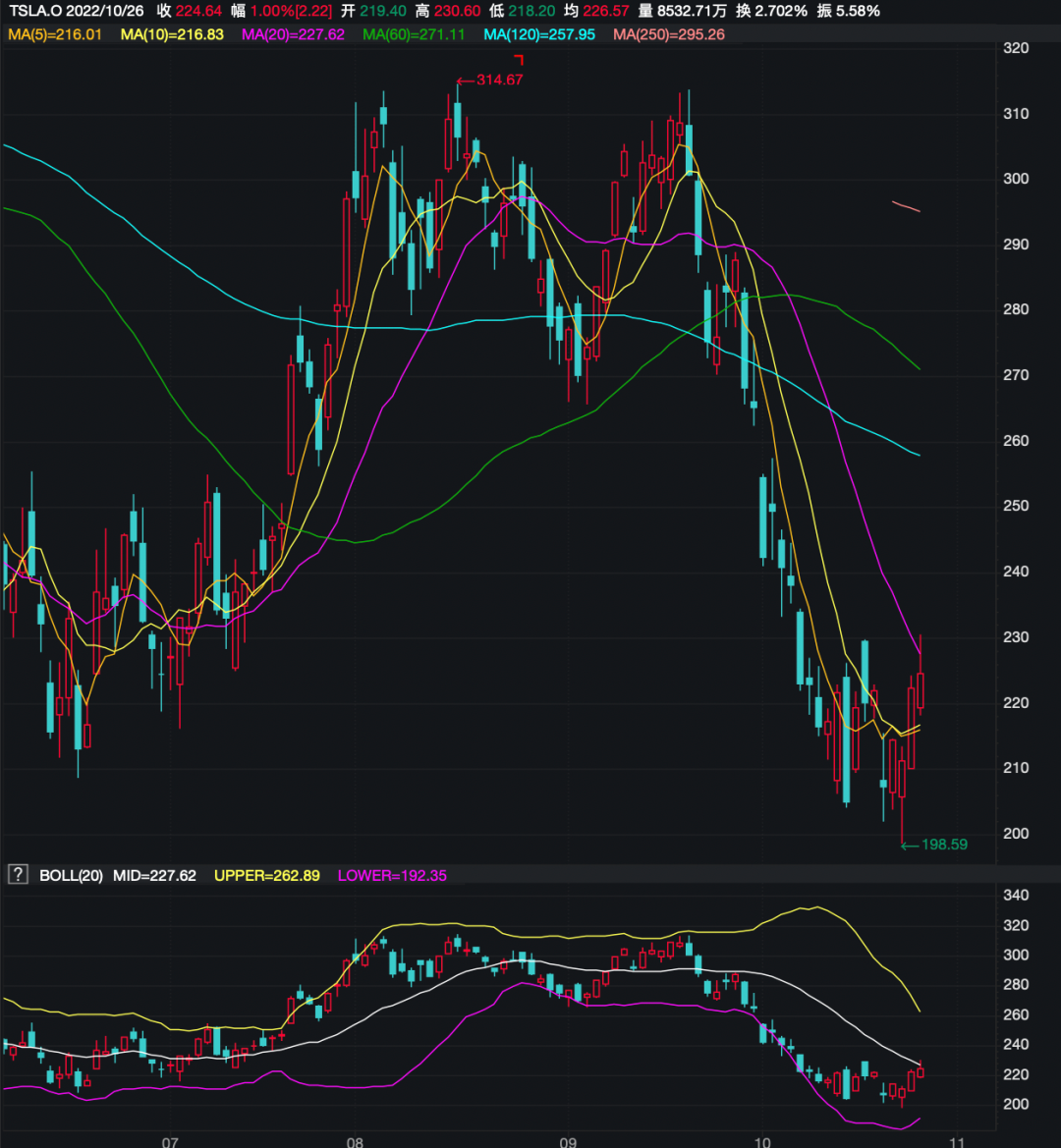
Task: Click the 10 month label on time axis
Action: (x=762, y=1139)
